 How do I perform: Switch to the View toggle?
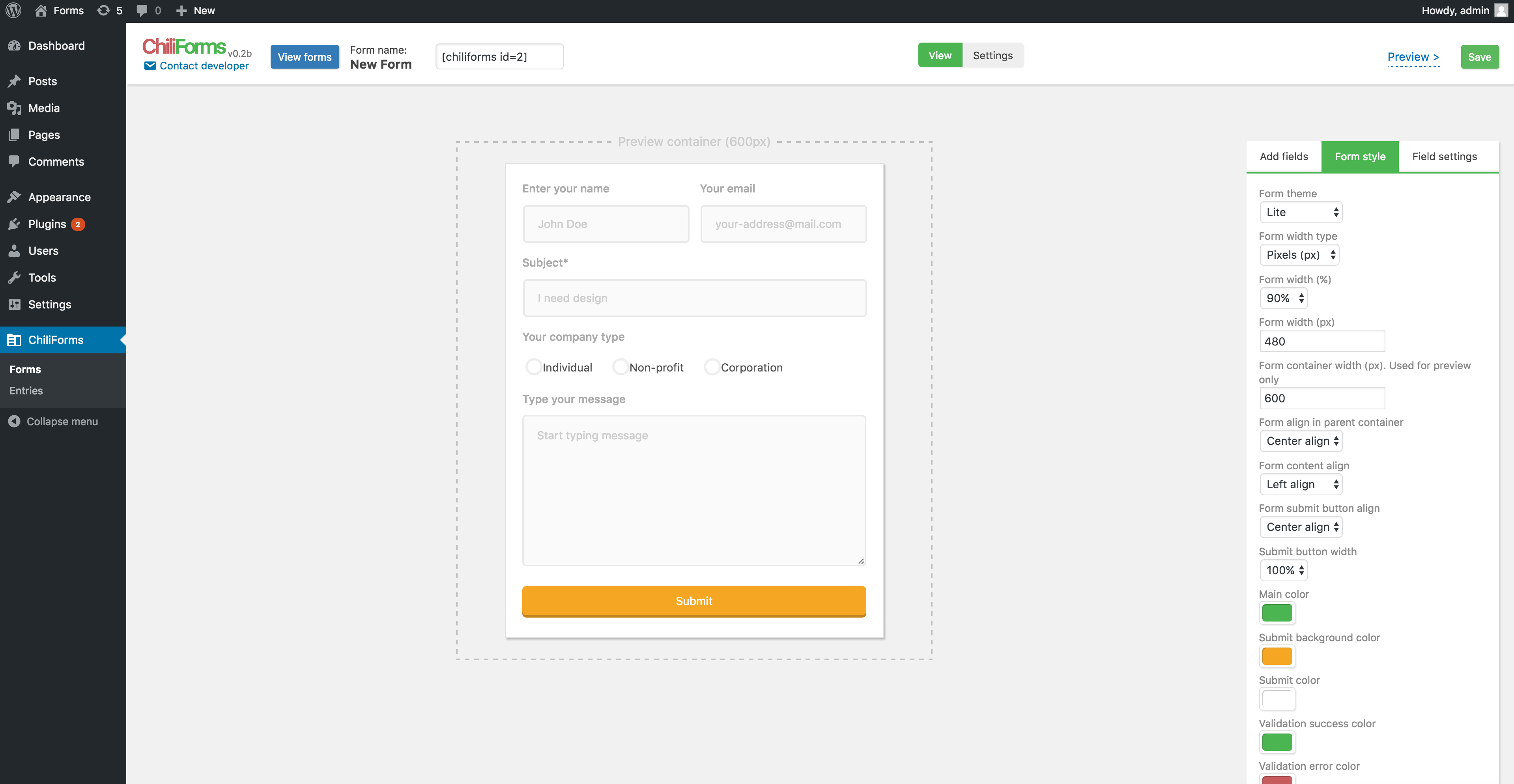(940, 55)
